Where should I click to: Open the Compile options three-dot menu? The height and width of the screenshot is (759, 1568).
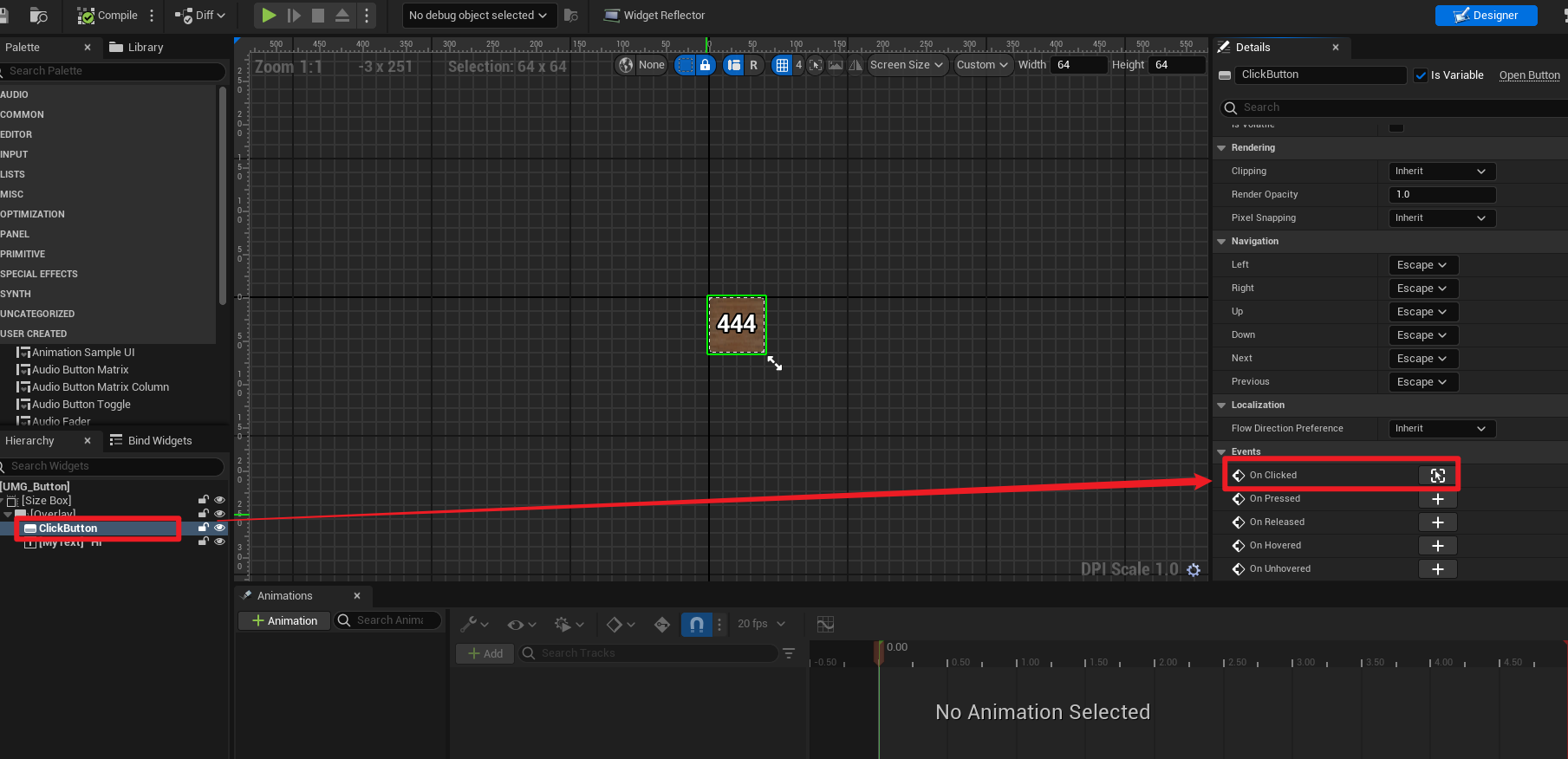click(152, 16)
